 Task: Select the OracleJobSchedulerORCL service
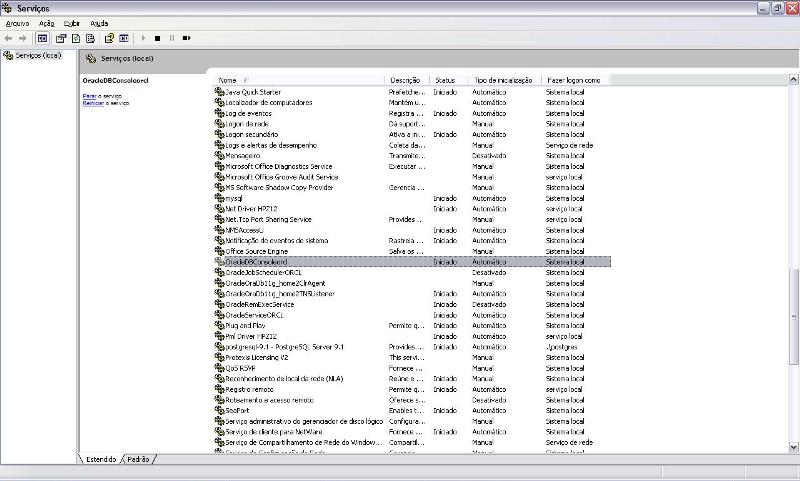pos(263,272)
